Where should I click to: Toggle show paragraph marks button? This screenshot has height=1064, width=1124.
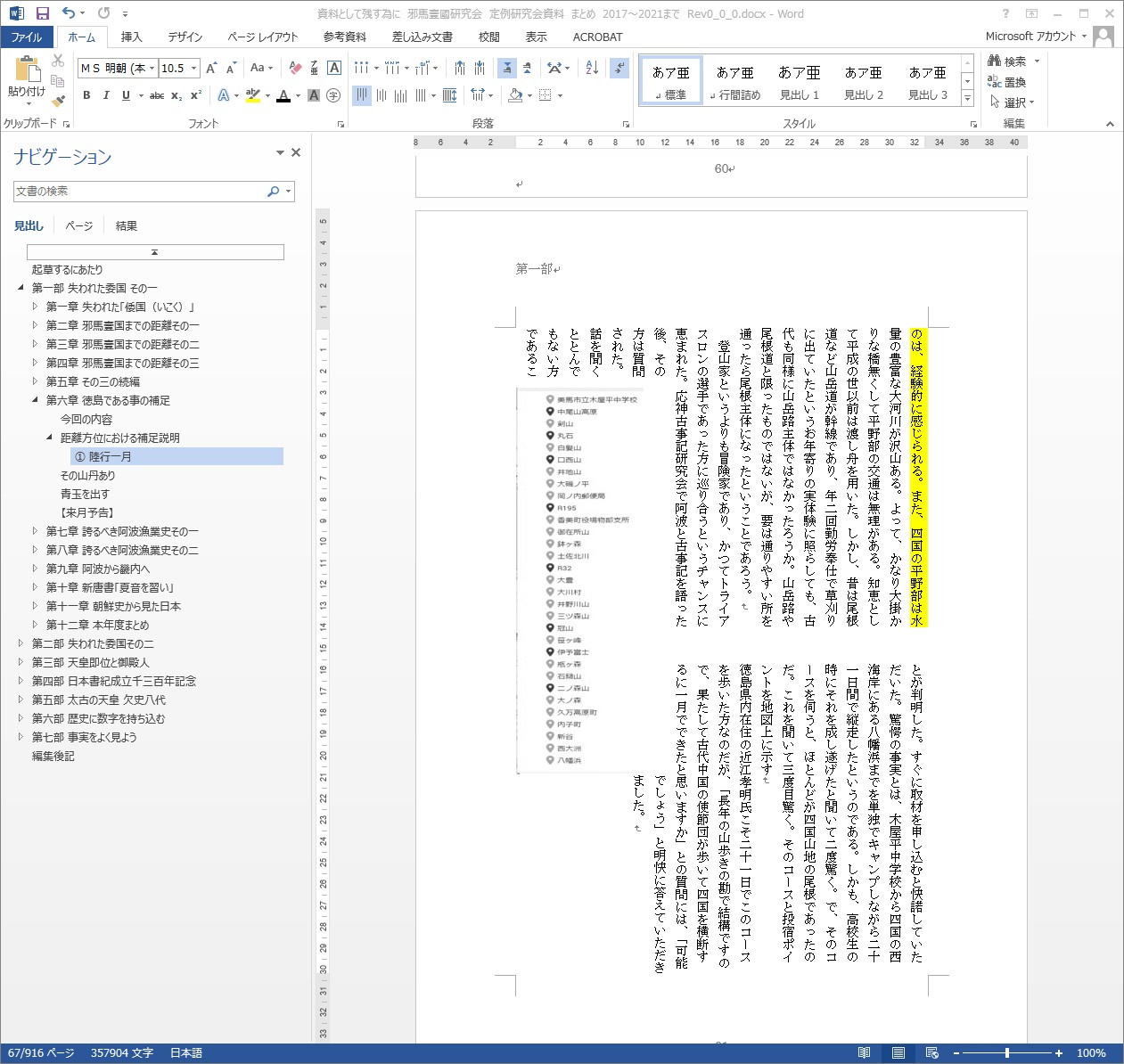pyautogui.click(x=619, y=68)
